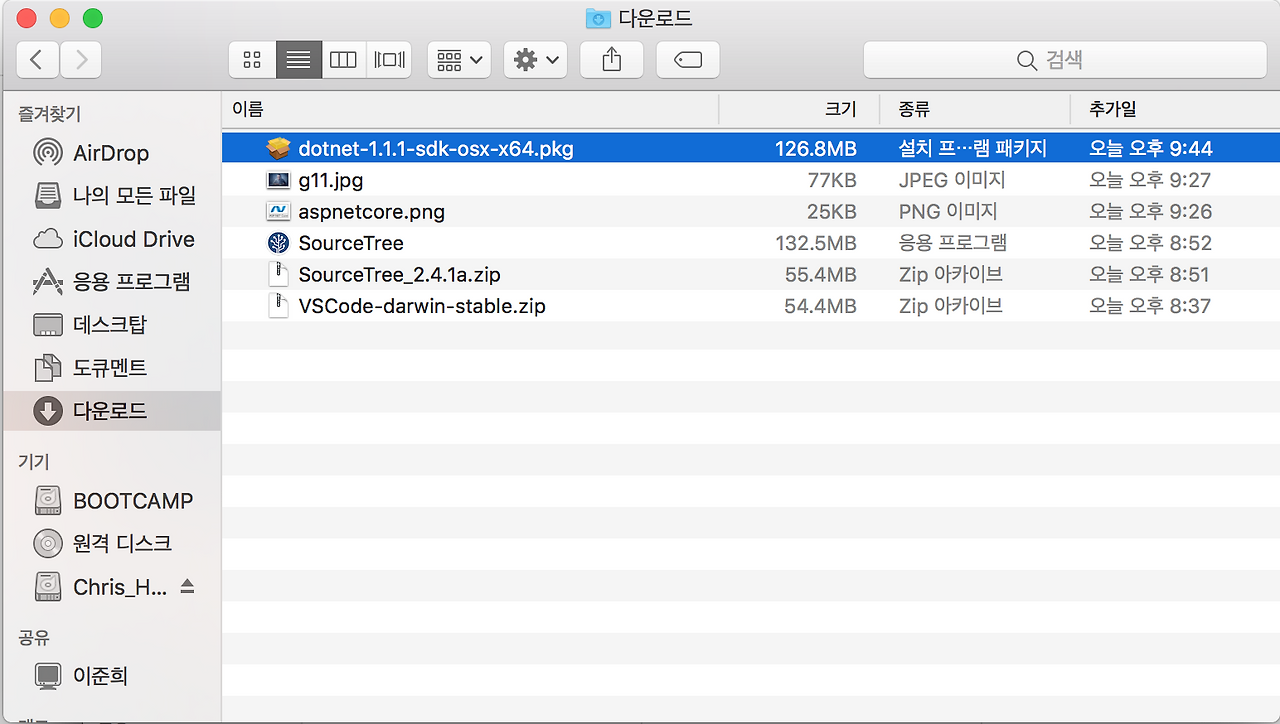Select the g11.jpg file
The height and width of the screenshot is (724, 1280).
[751, 181]
